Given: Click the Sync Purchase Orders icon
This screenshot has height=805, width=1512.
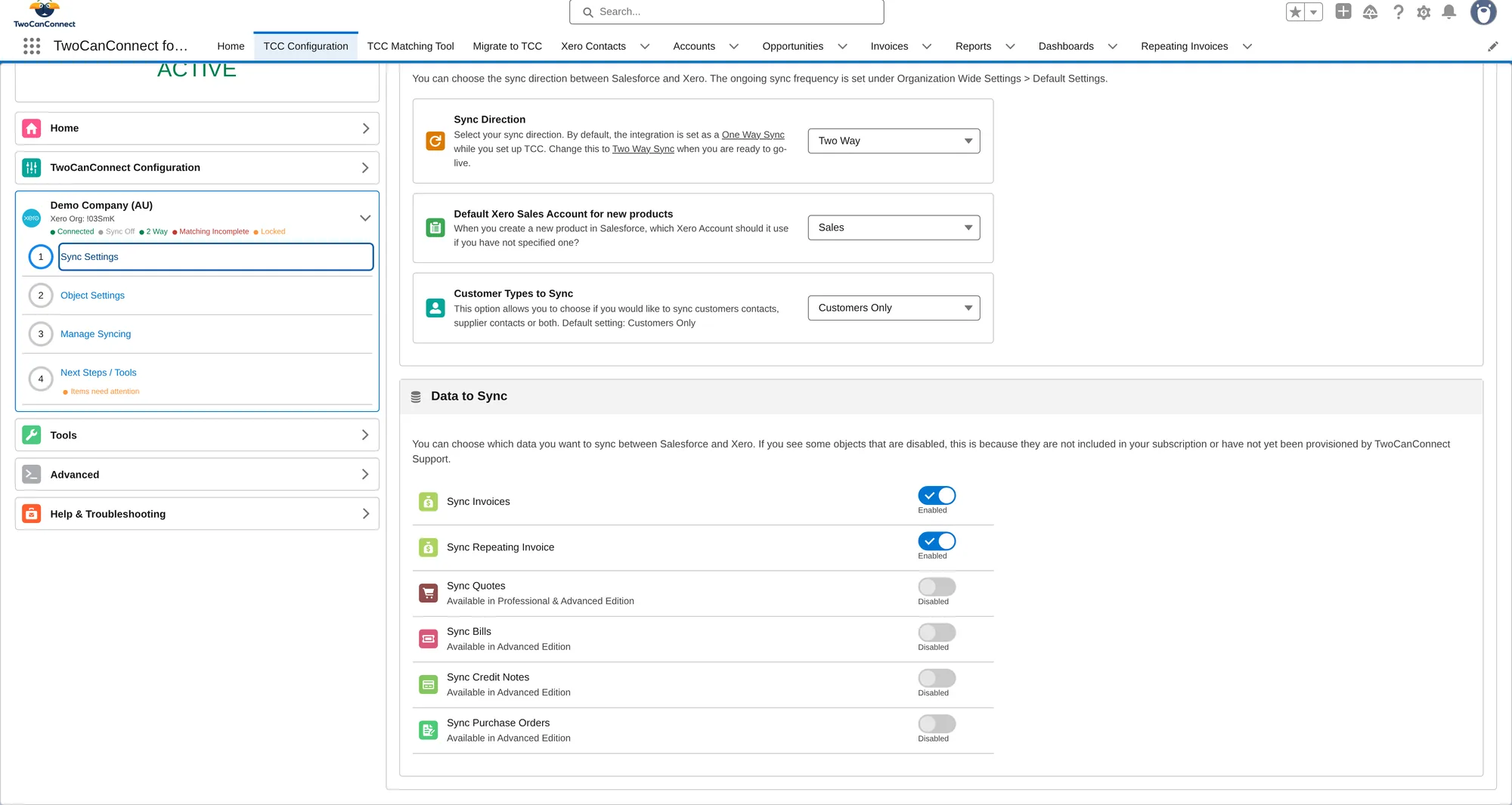Looking at the screenshot, I should click(429, 730).
